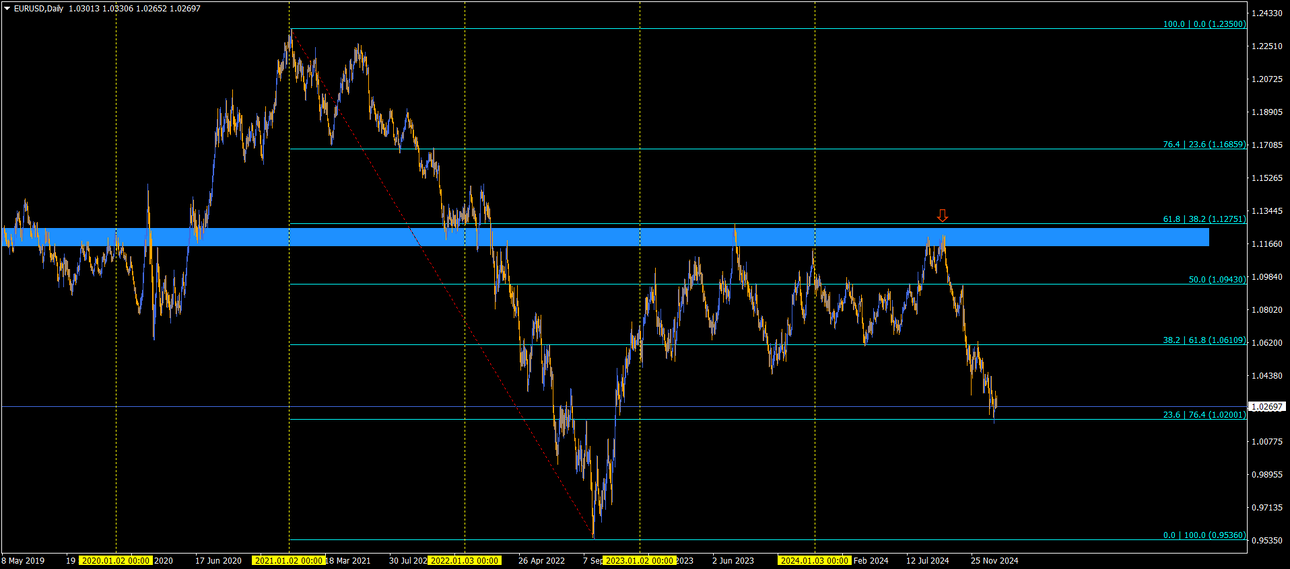Click the 2023.01.02 00:00 date marker
The height and width of the screenshot is (569, 1290).
(640, 561)
